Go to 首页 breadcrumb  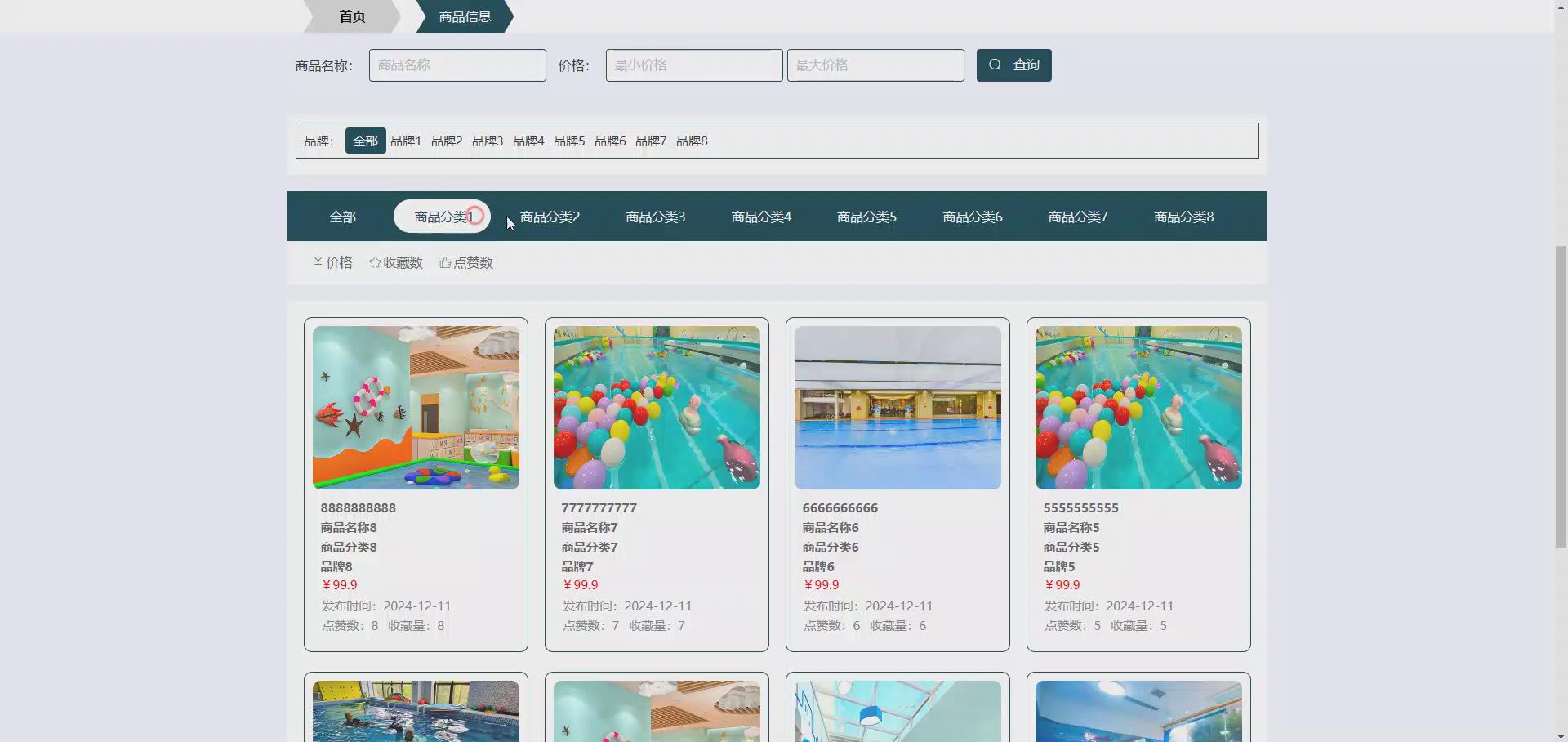point(352,16)
